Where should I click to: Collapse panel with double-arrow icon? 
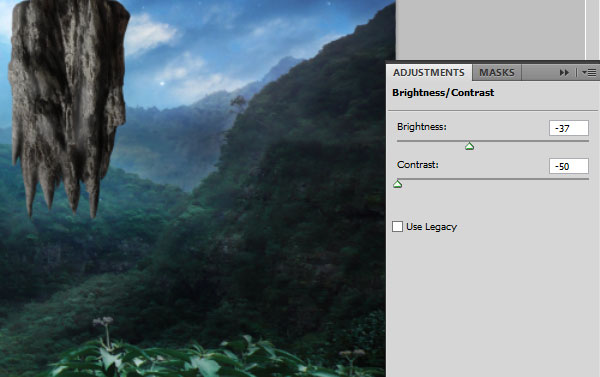pyautogui.click(x=564, y=72)
